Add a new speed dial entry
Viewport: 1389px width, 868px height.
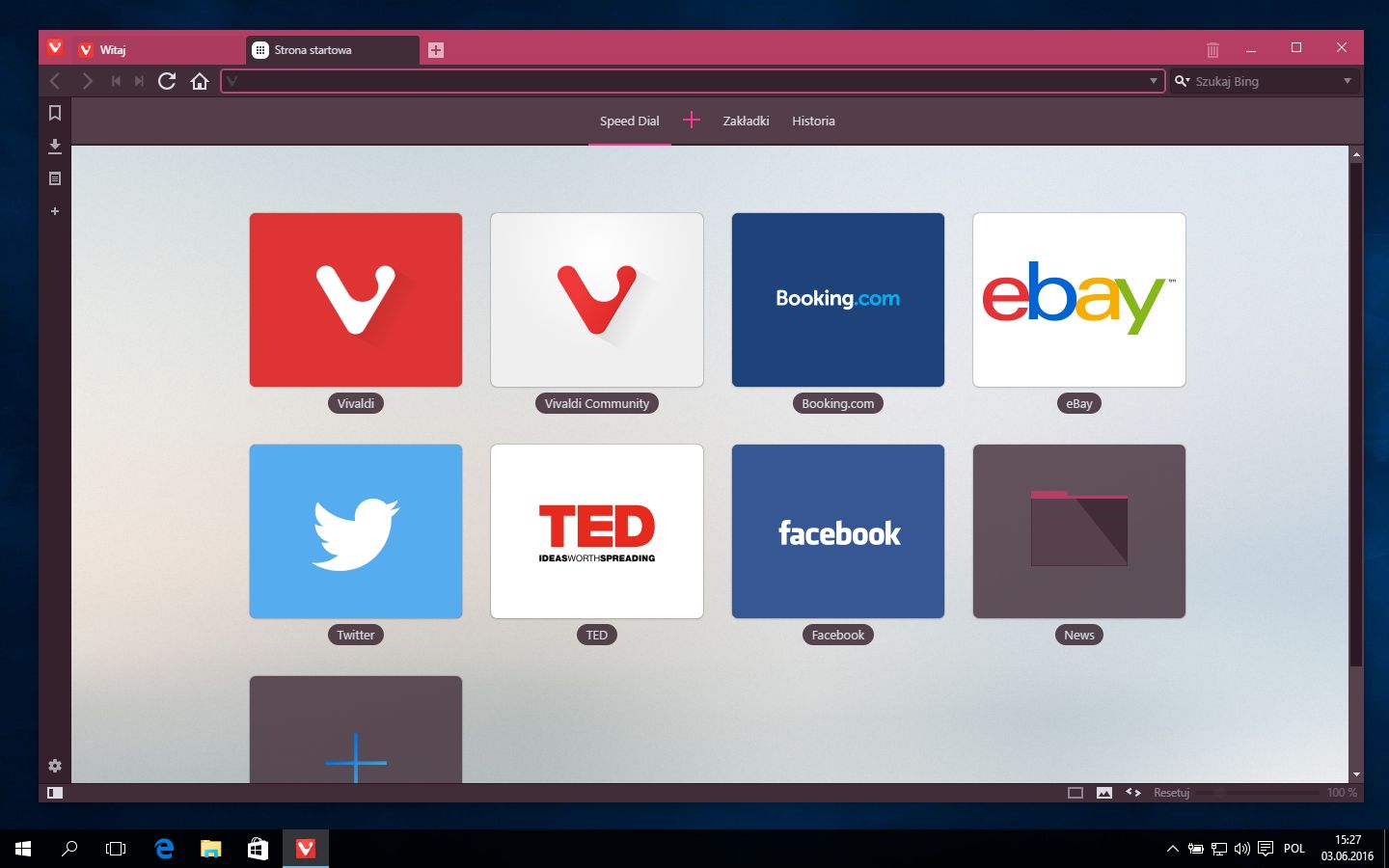click(x=356, y=730)
